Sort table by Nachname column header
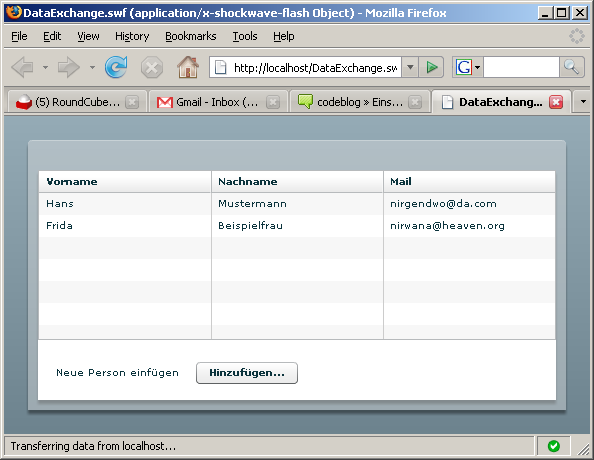Image resolution: width=594 pixels, height=460 pixels. [297, 181]
